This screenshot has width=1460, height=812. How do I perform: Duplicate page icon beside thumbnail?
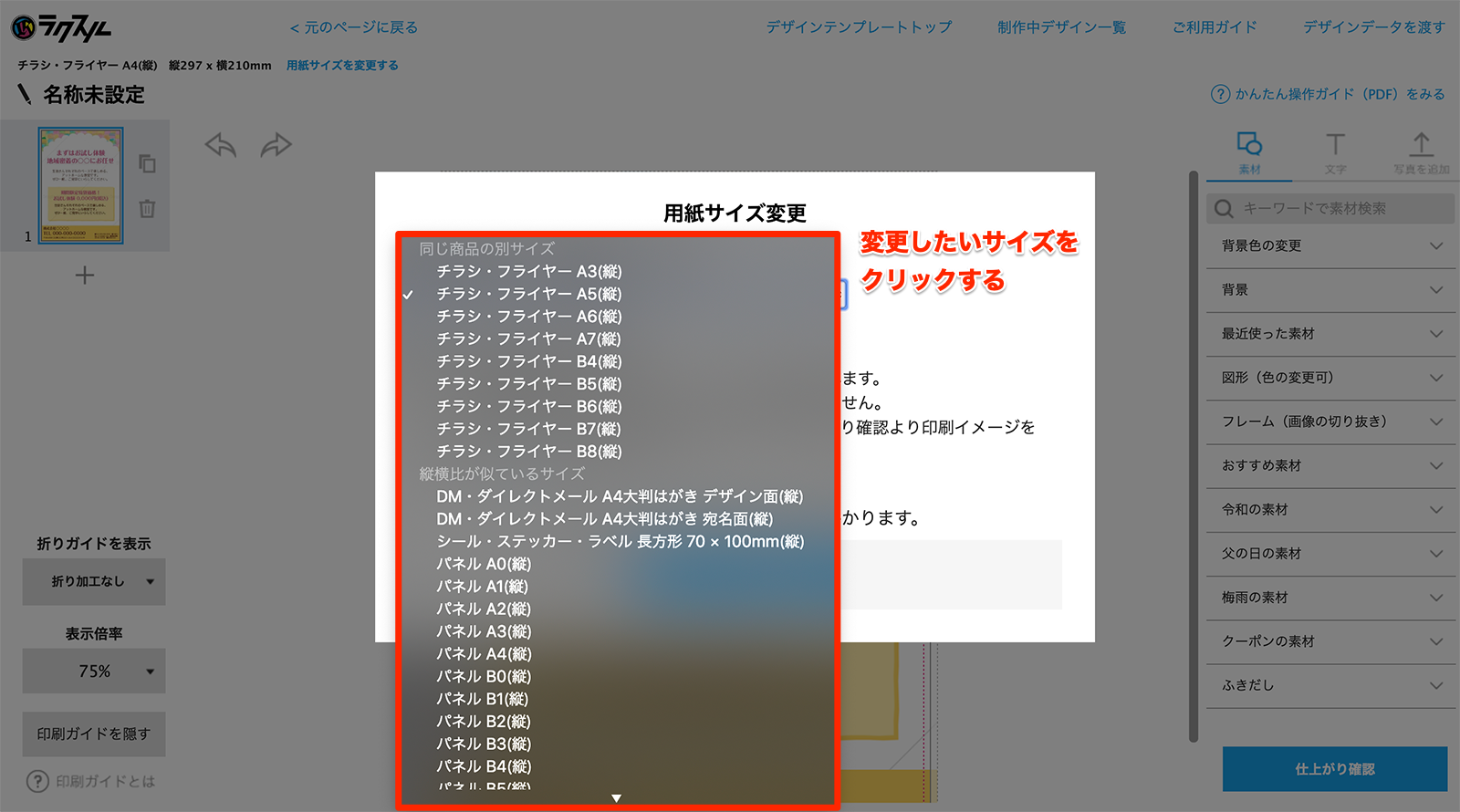[x=147, y=163]
